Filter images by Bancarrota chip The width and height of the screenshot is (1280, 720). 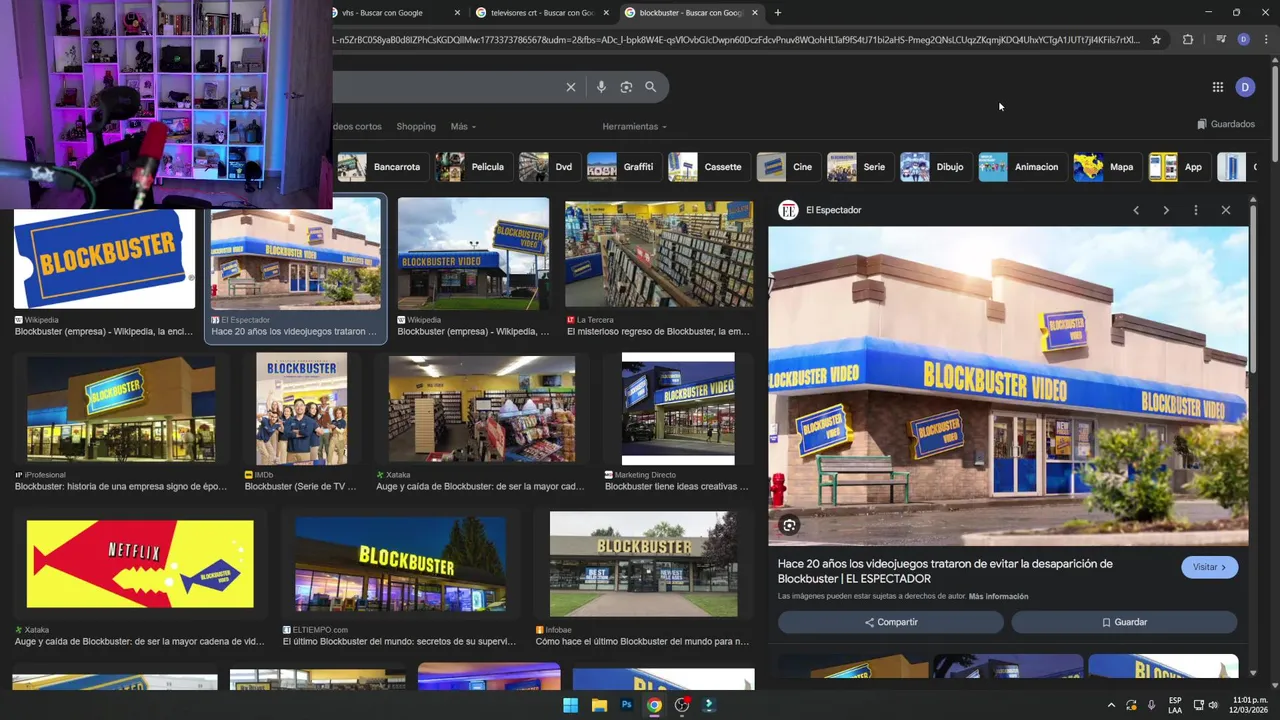tap(381, 167)
